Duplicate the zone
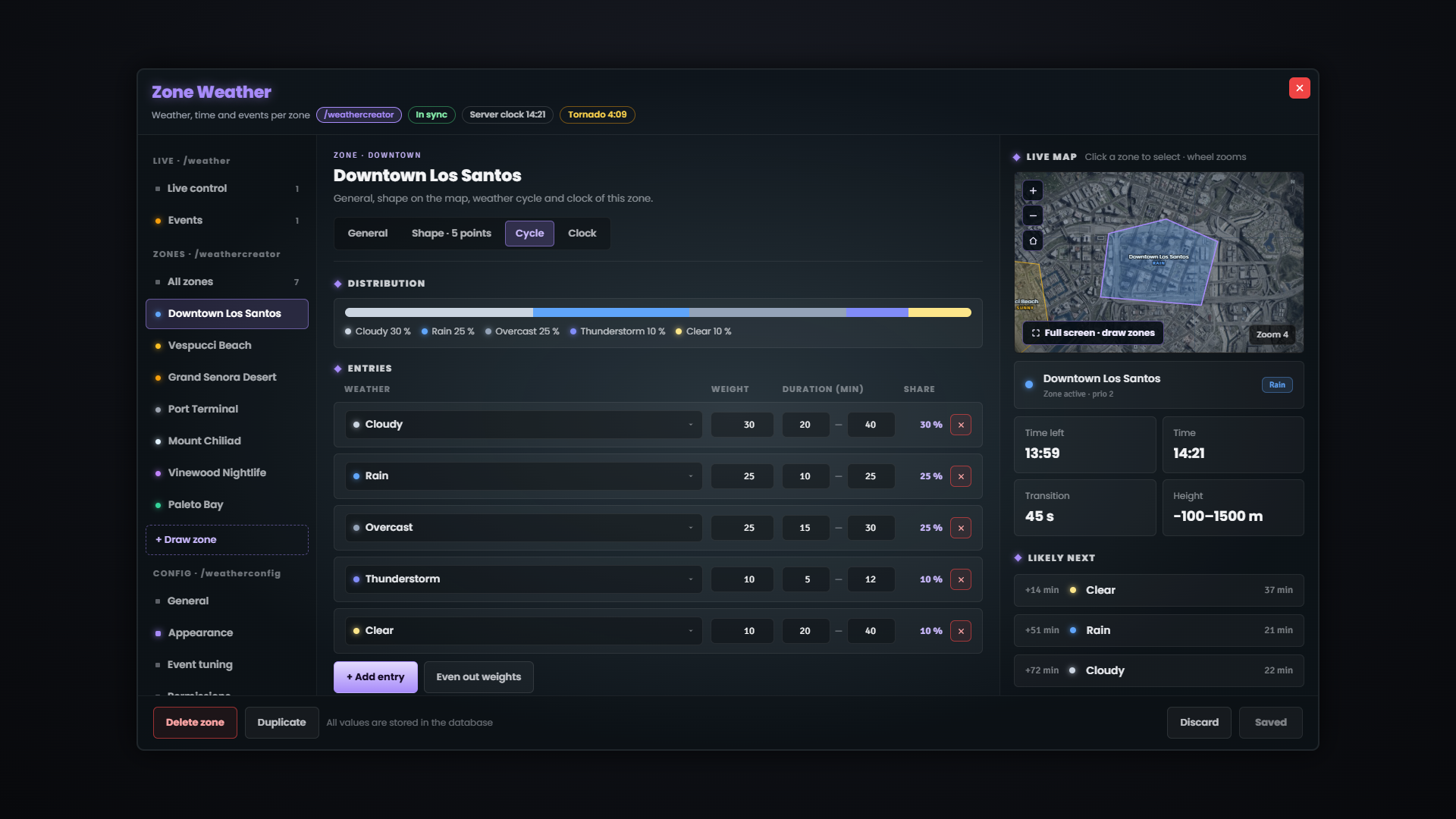 point(281,723)
